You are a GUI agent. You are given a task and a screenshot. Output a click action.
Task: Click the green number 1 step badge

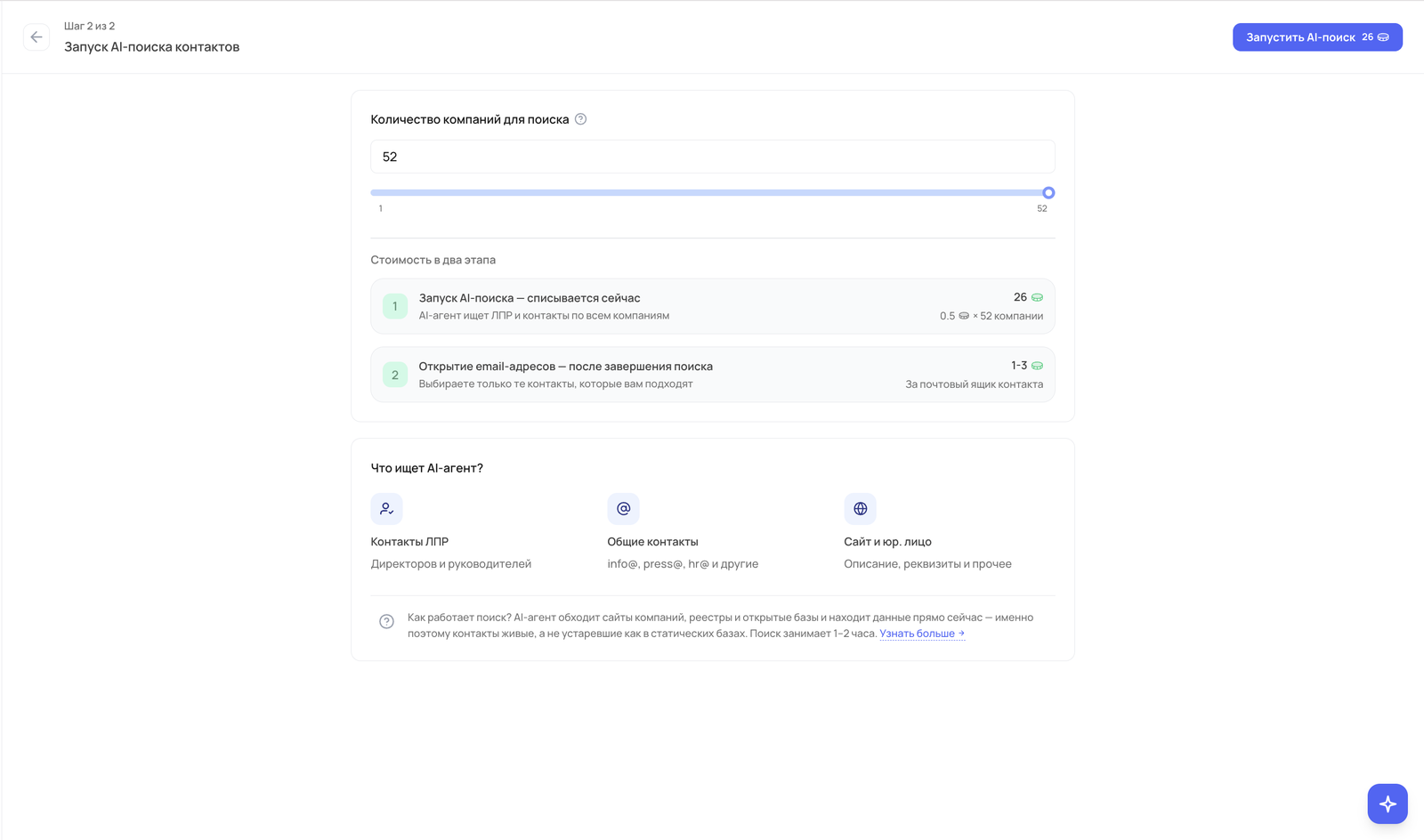pyautogui.click(x=395, y=306)
